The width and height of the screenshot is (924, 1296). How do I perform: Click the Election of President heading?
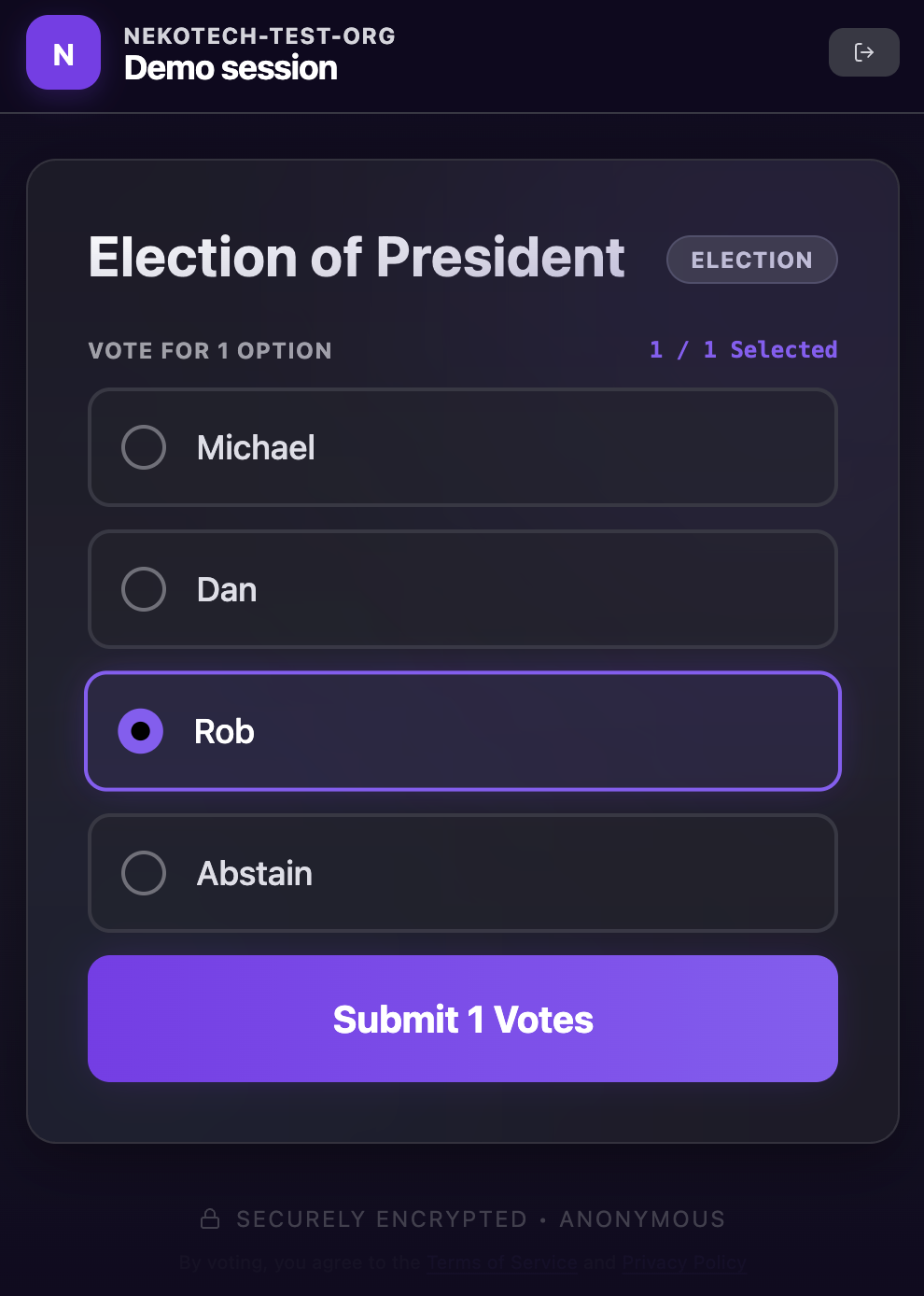point(356,259)
